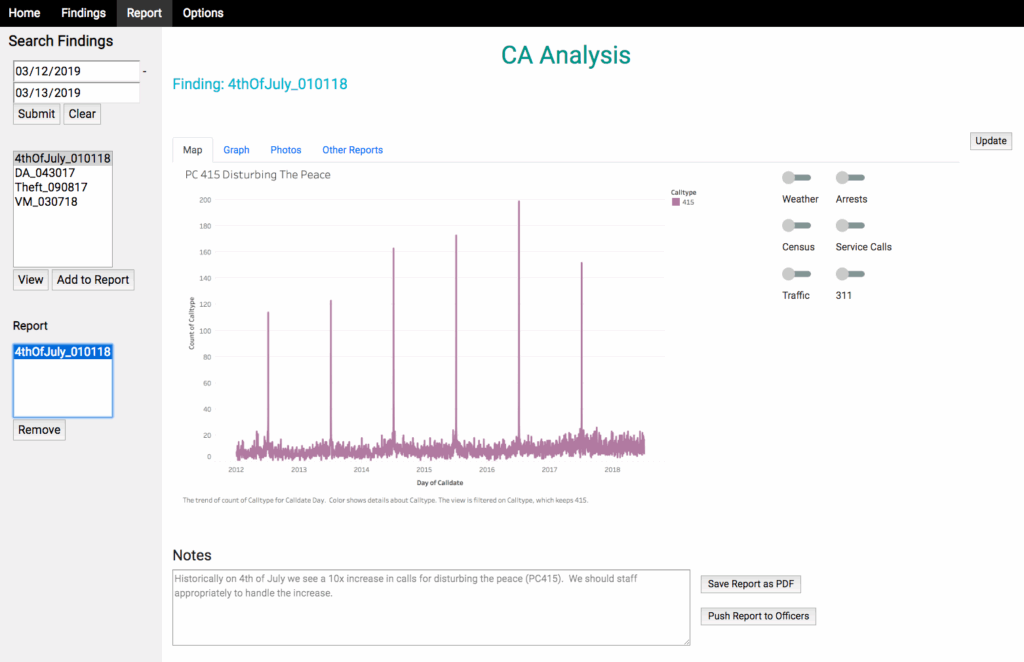Select the Other Reports tab
The height and width of the screenshot is (662, 1024).
[352, 150]
